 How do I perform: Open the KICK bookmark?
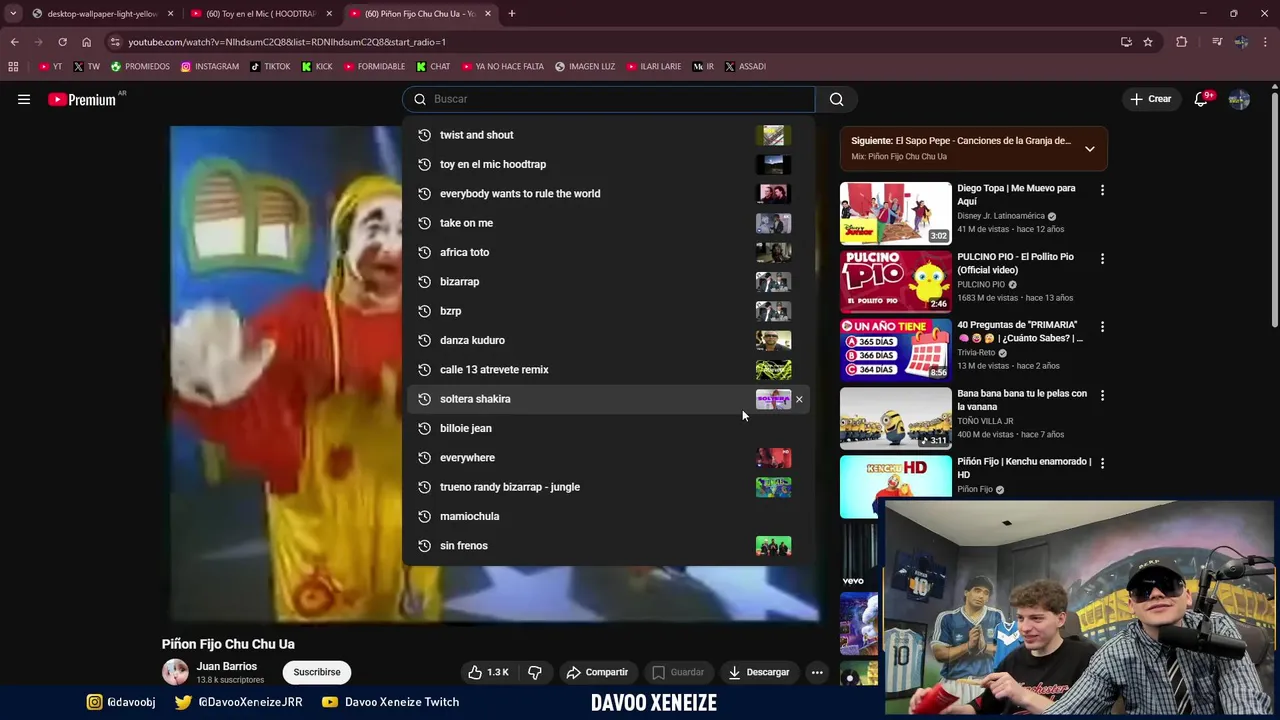point(317,66)
